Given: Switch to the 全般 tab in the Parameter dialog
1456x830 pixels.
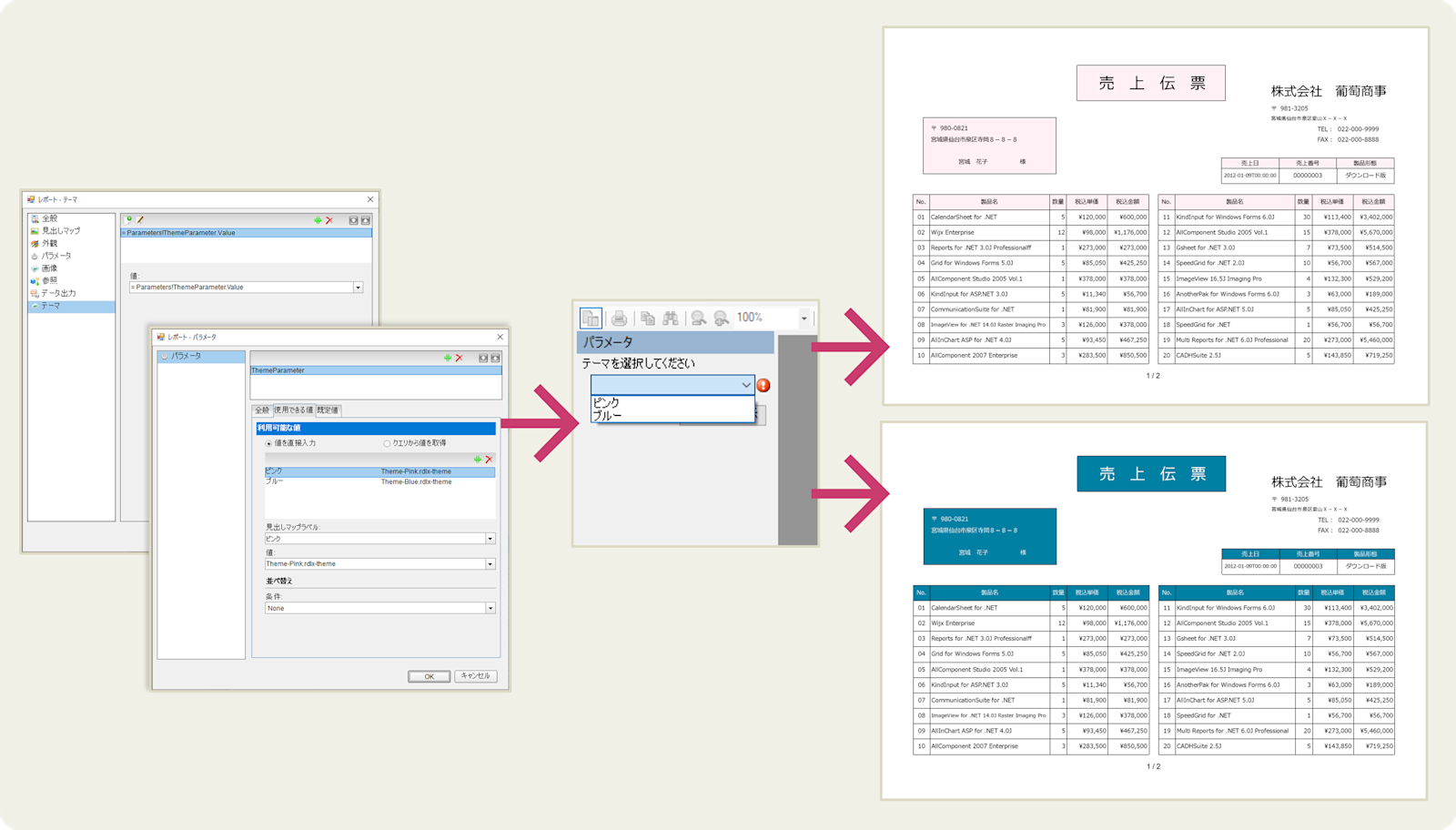Looking at the screenshot, I should [x=262, y=410].
